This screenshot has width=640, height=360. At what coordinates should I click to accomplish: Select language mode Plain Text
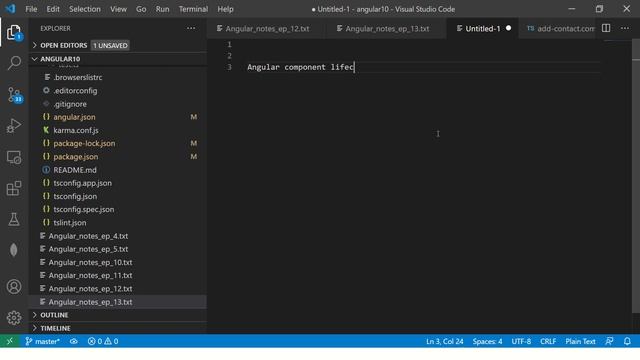580,341
